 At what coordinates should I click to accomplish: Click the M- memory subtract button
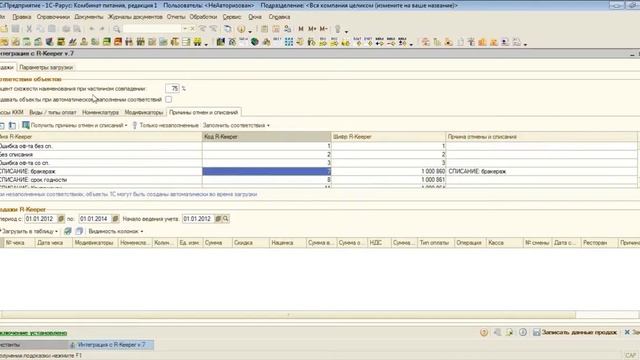click(324, 29)
